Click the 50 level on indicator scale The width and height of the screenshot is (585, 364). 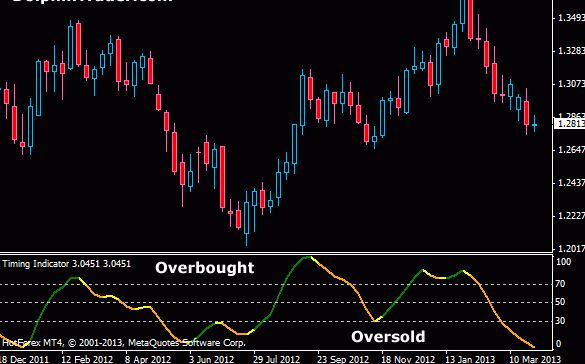pos(560,302)
